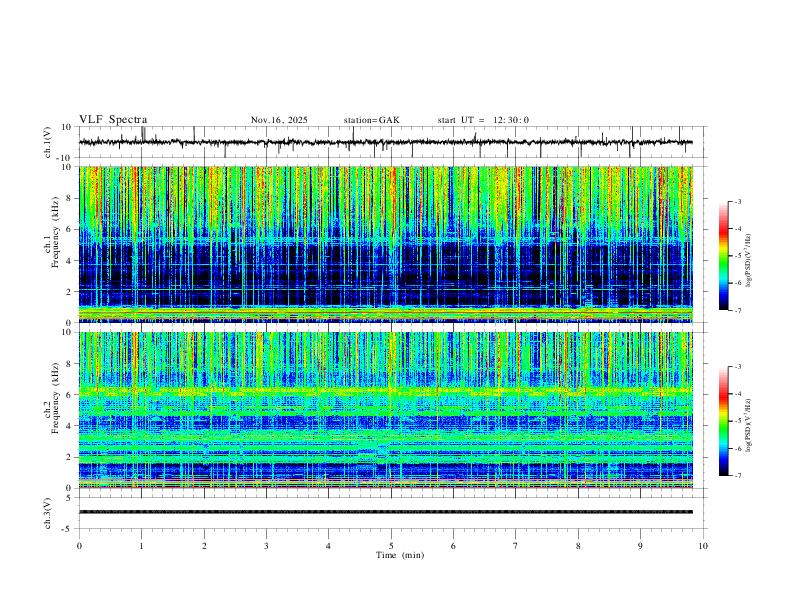Click the time axis tick label '0'
The height and width of the screenshot is (612, 792).
[79, 546]
